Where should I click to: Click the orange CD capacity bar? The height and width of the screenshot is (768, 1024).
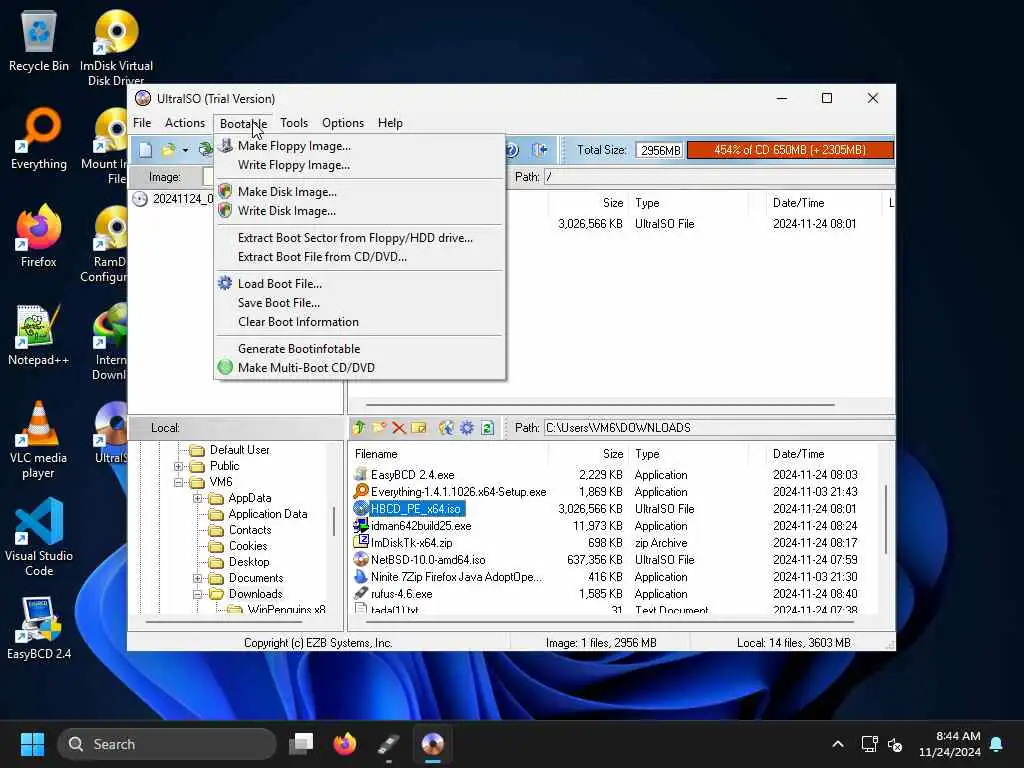[x=790, y=150]
